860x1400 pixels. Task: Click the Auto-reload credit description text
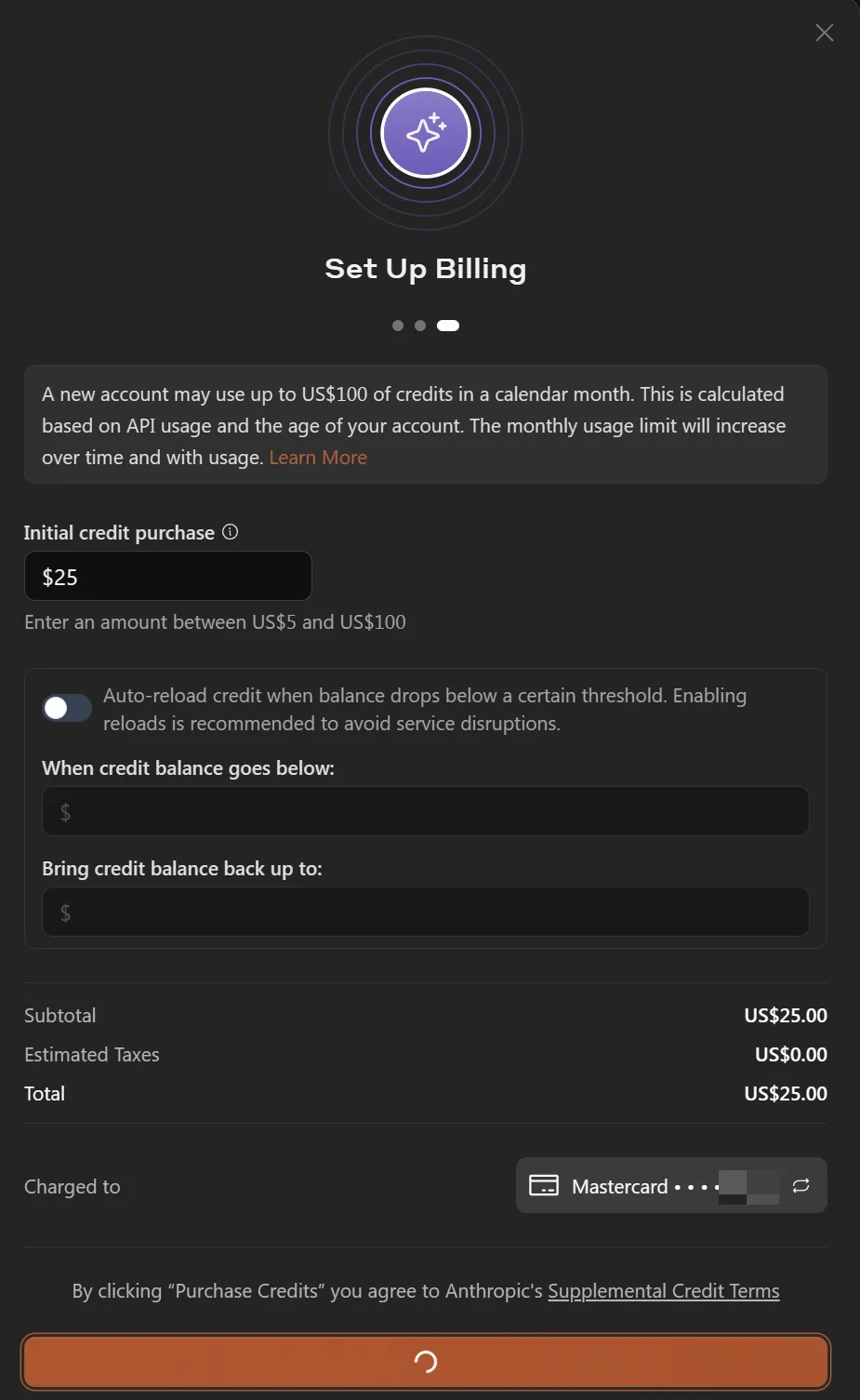point(425,710)
